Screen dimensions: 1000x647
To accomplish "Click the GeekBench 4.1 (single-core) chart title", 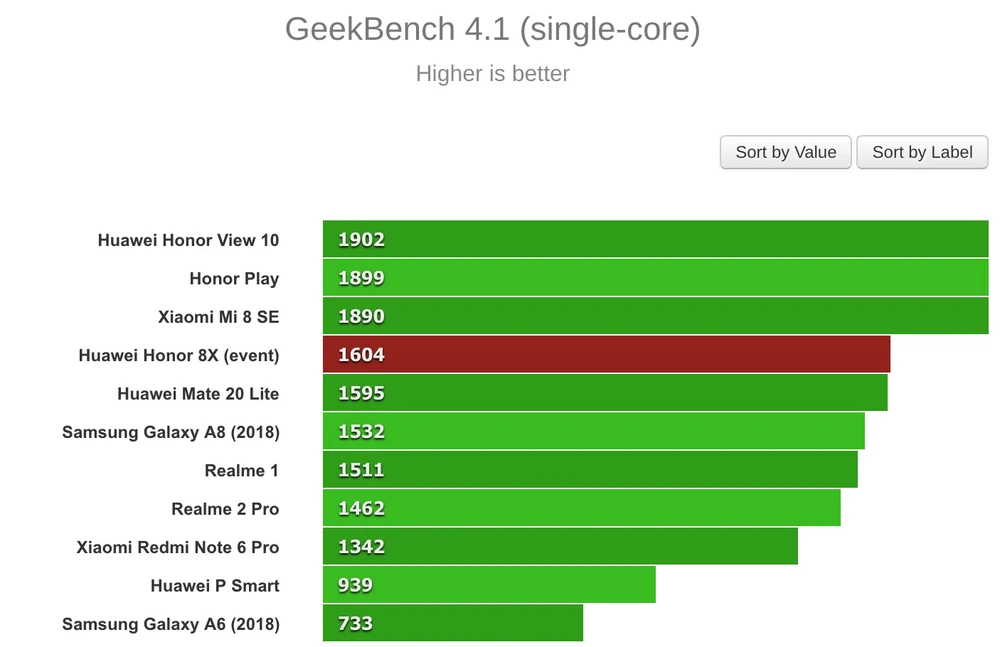I will (x=492, y=29).
